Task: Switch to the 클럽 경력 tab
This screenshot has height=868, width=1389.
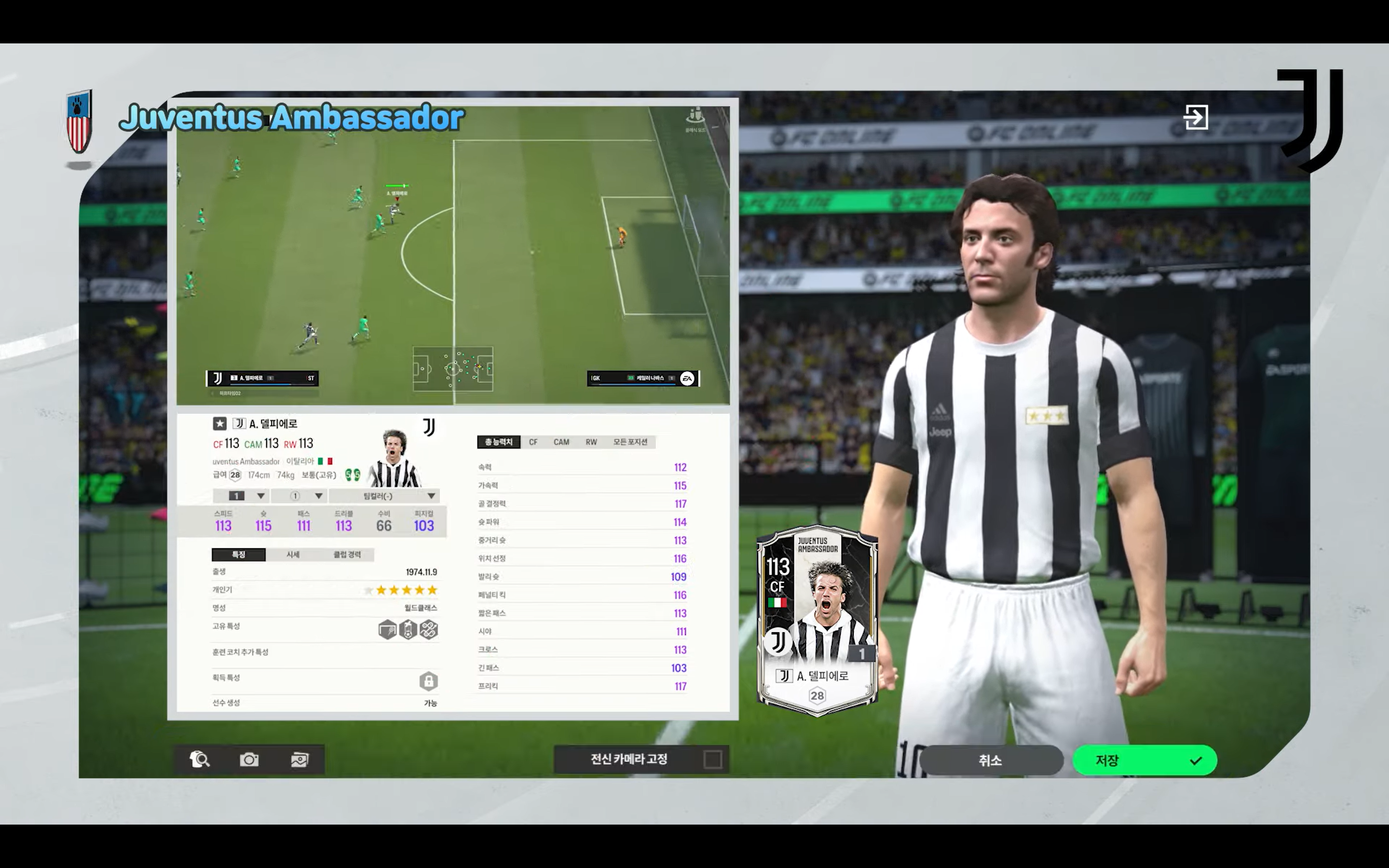Action: tap(347, 555)
